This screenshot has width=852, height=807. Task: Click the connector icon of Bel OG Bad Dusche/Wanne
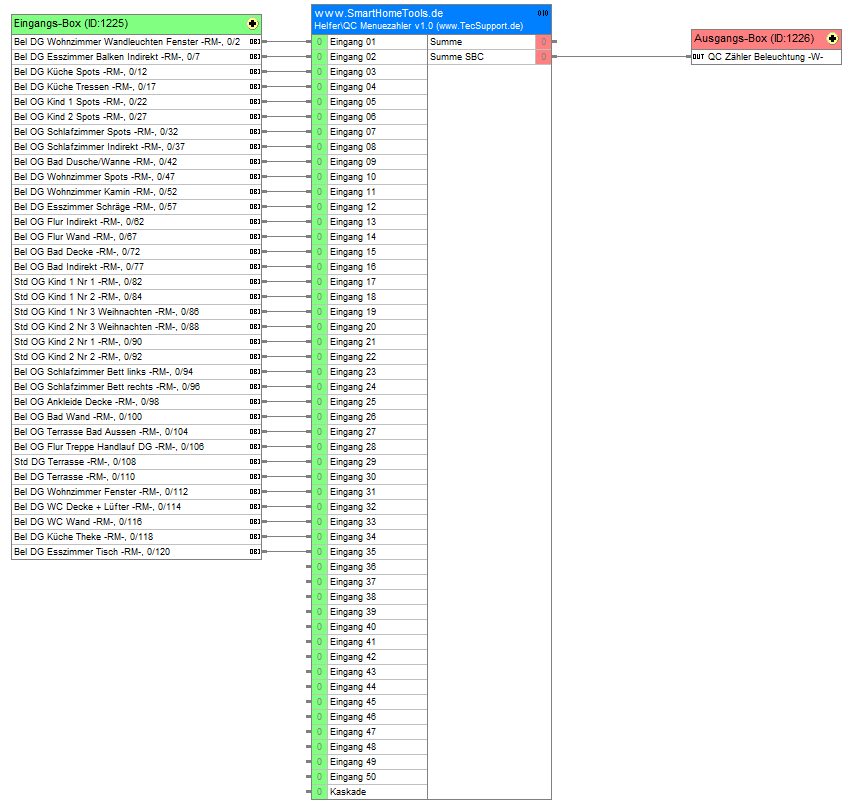(254, 162)
